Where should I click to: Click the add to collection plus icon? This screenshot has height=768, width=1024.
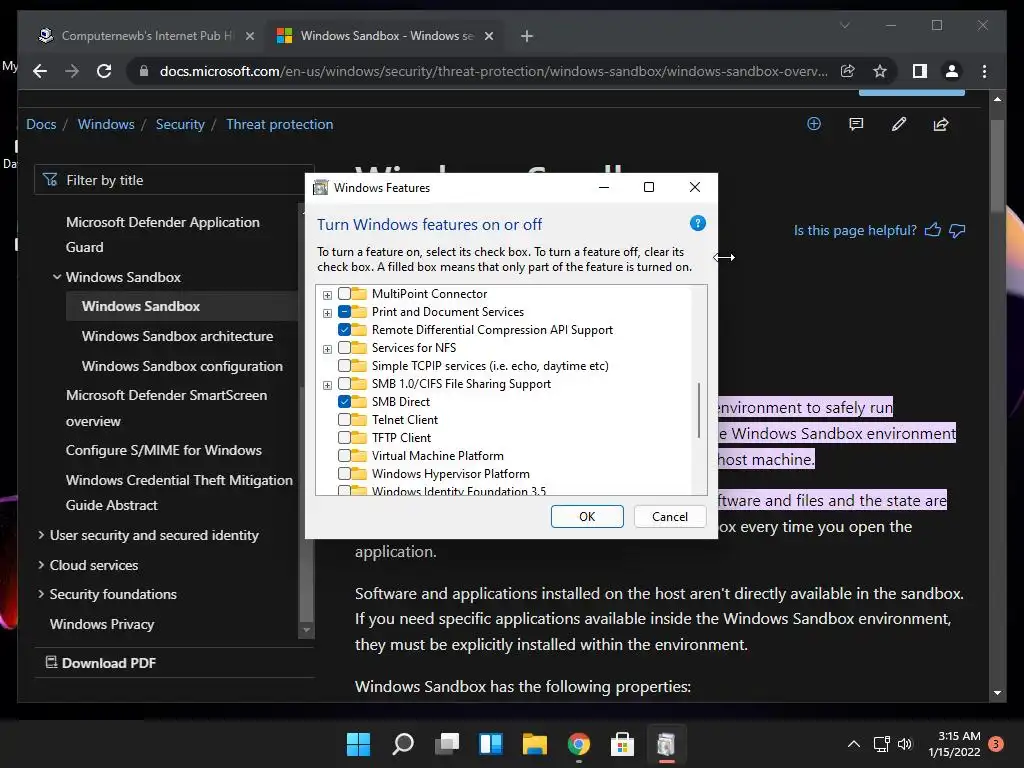click(814, 124)
